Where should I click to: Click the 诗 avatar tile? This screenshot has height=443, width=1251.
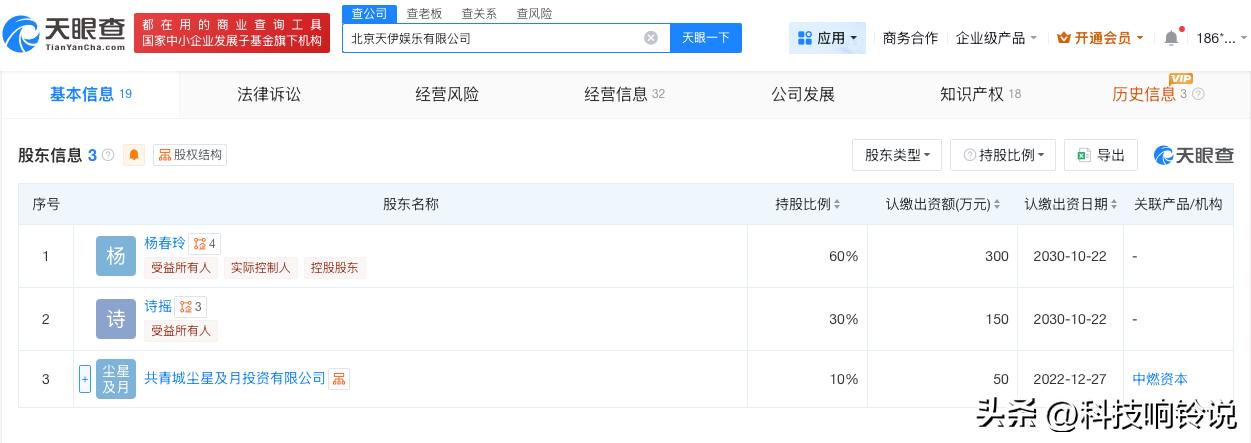click(116, 319)
